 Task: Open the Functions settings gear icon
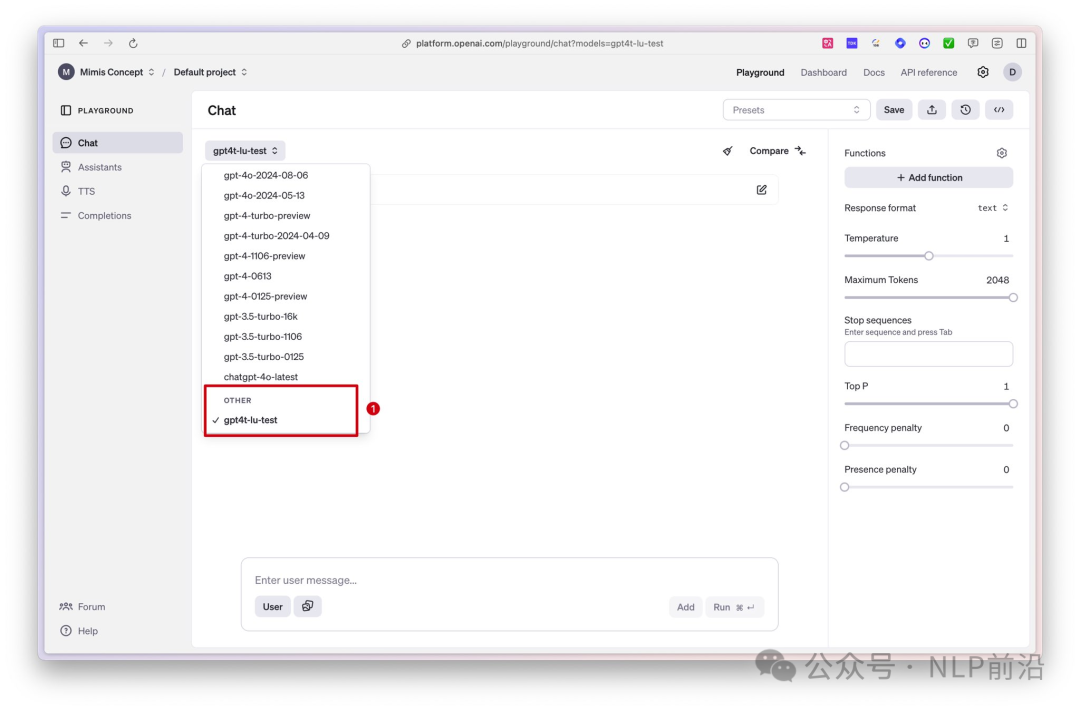tap(1001, 153)
